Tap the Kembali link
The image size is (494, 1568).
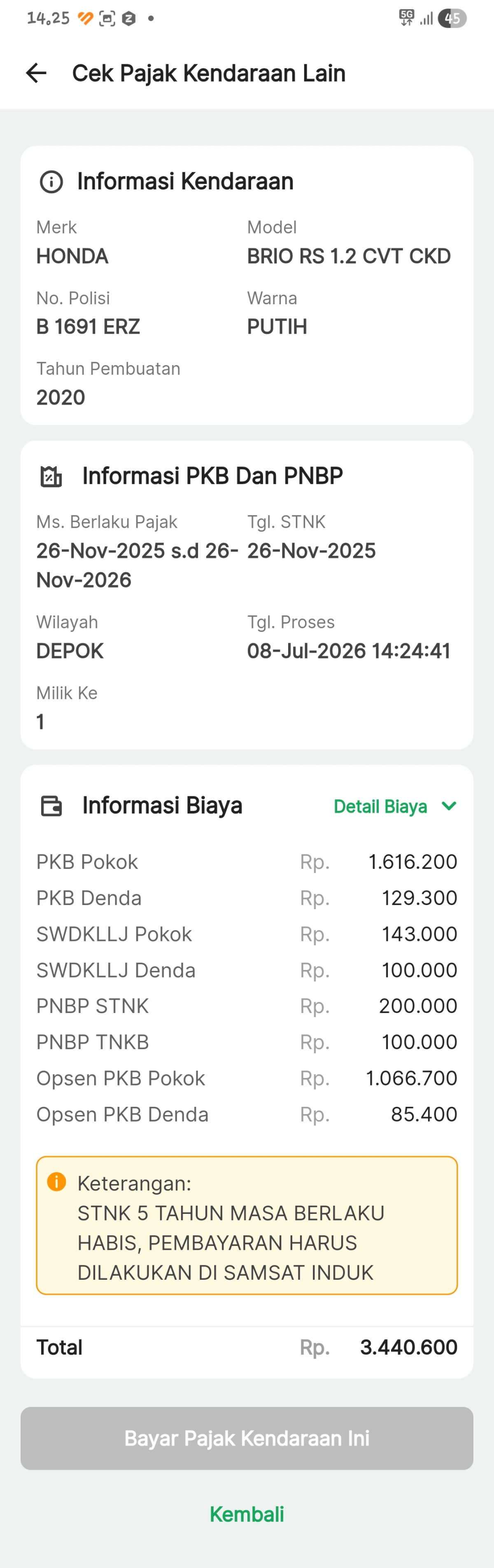[x=247, y=1514]
